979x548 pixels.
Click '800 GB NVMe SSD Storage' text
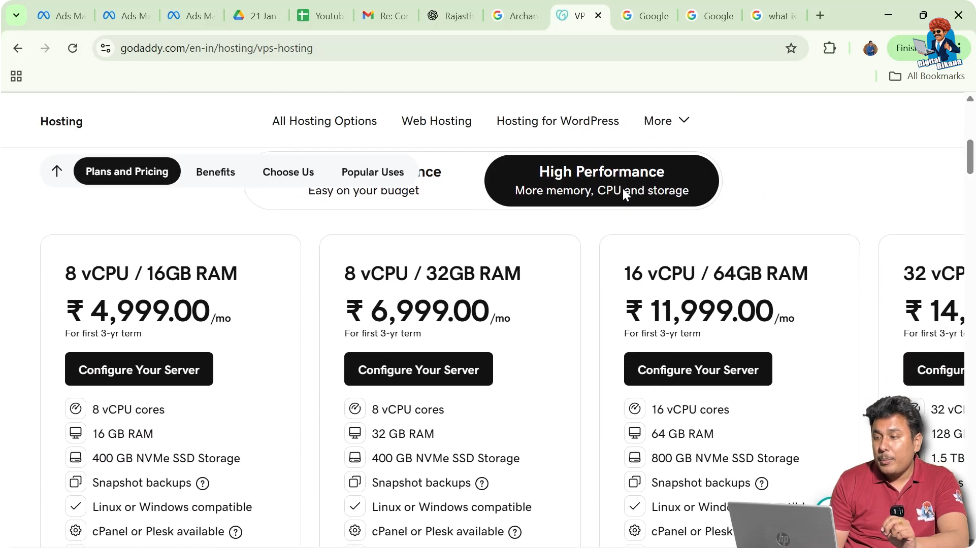point(725,458)
